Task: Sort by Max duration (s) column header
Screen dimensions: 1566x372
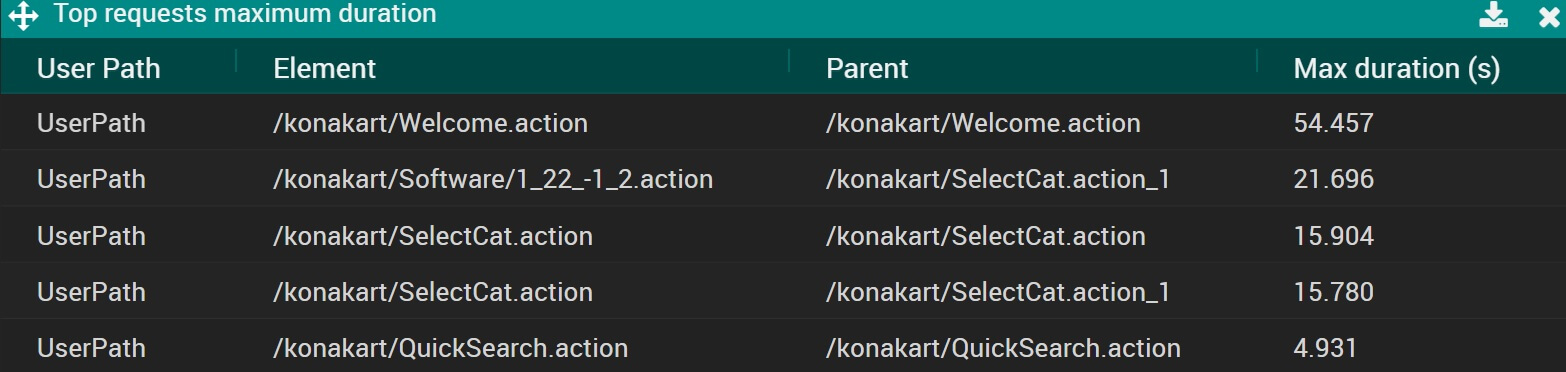Action: [1397, 68]
